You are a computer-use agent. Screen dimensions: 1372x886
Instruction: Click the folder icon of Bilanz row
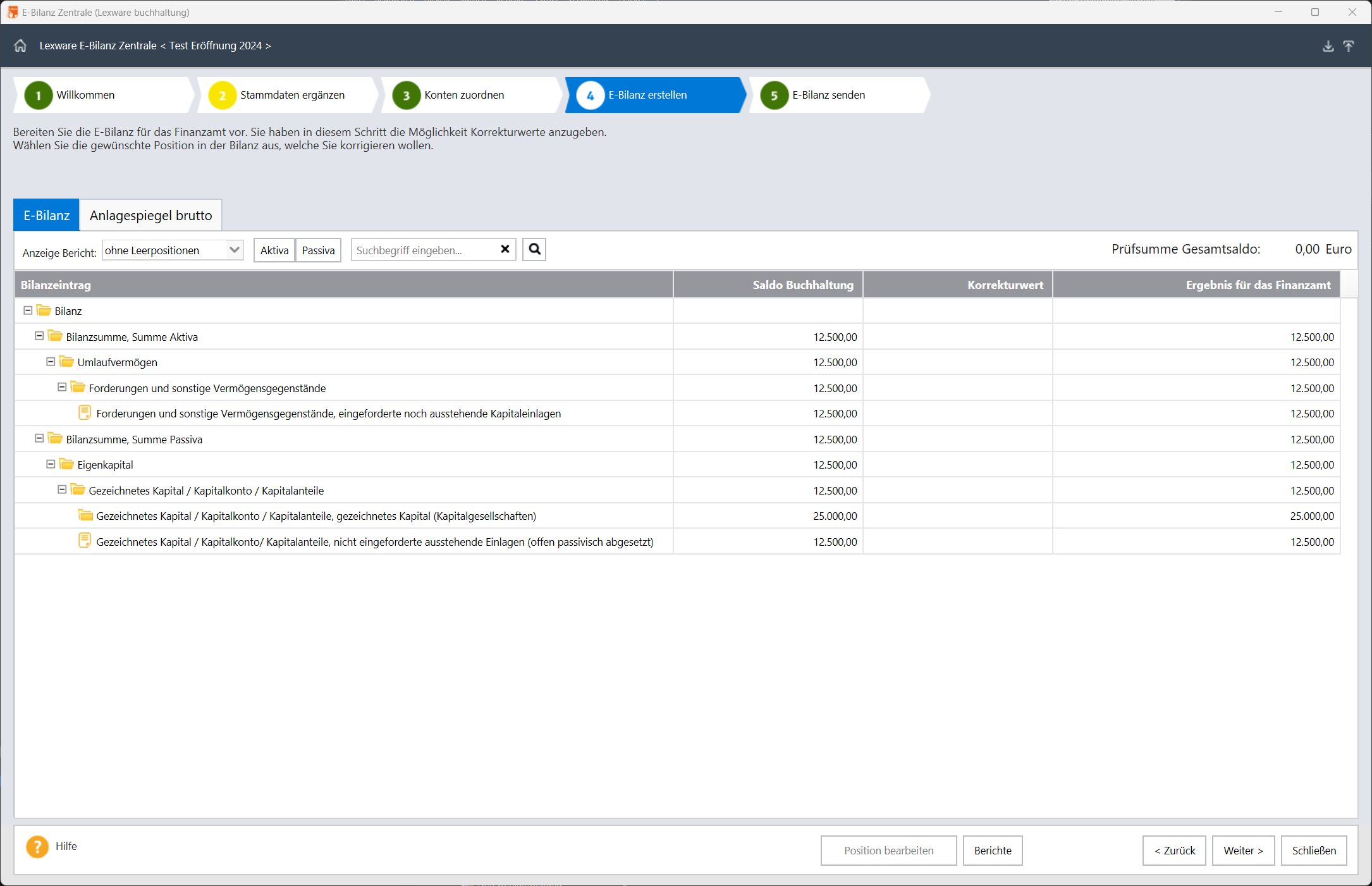point(44,311)
